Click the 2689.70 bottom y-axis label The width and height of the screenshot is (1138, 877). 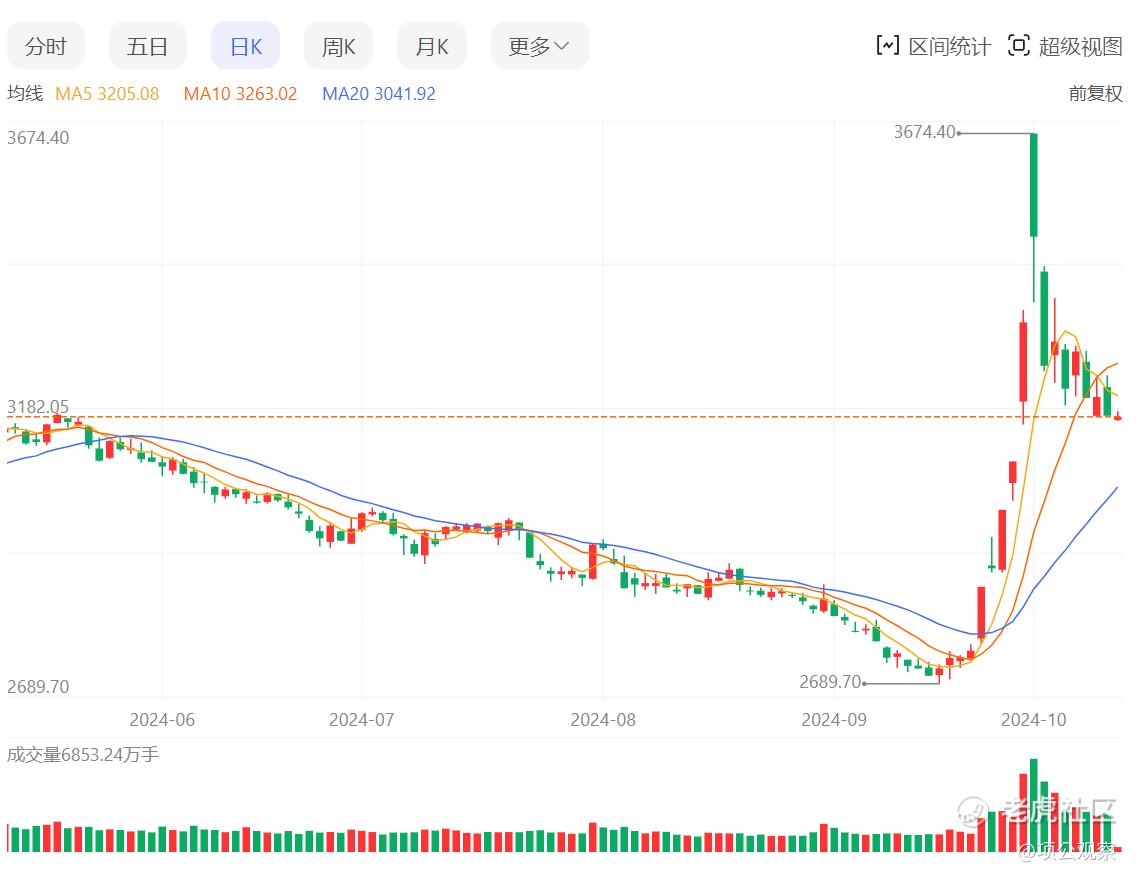point(38,686)
